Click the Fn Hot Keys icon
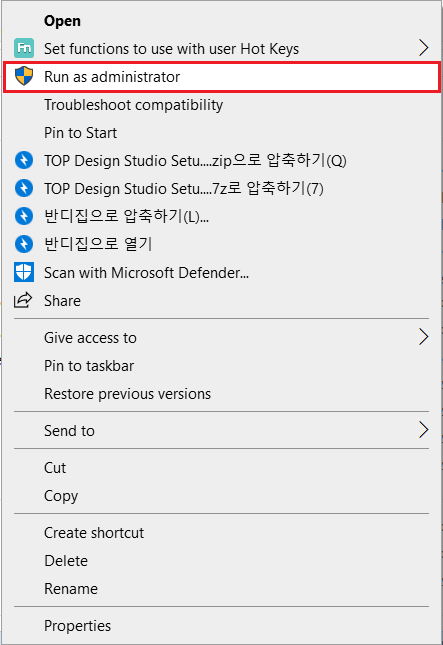Image resolution: width=443 pixels, height=645 pixels. tap(24, 49)
